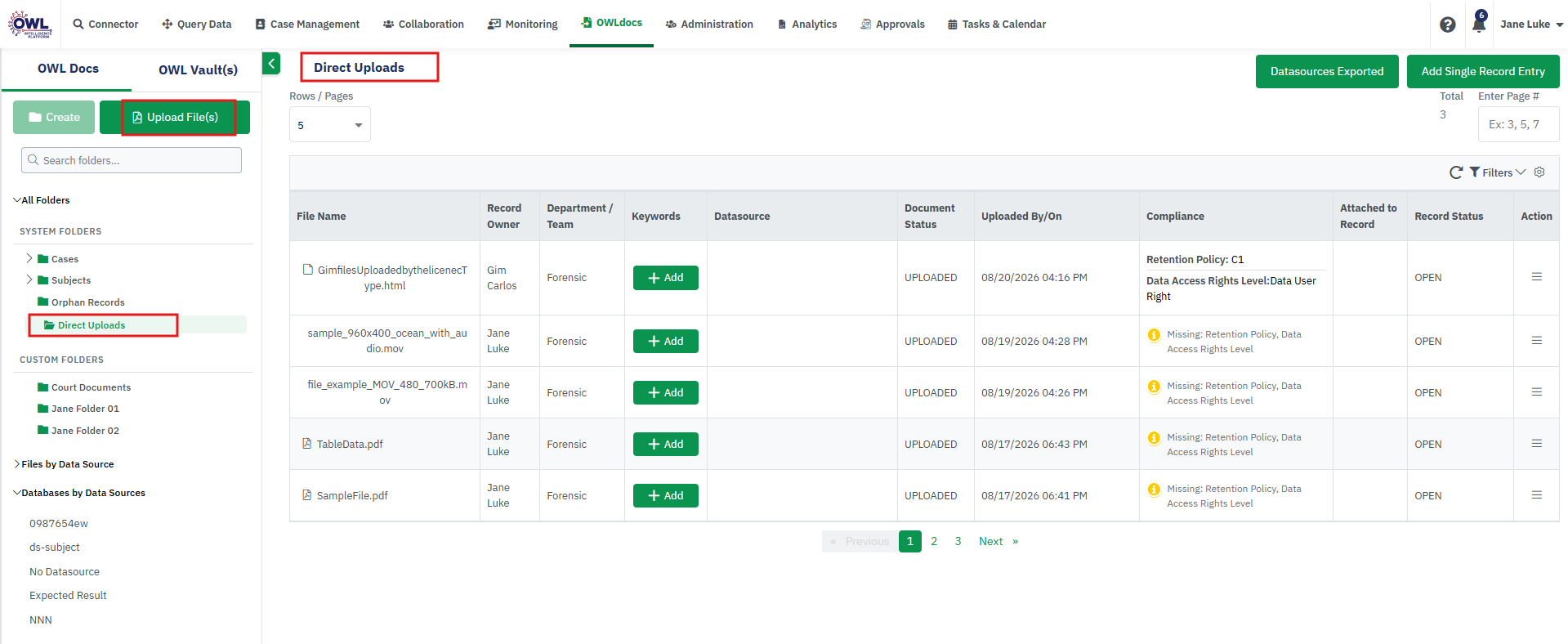Expand the Subjects folder chevron
Image resolution: width=1568 pixels, height=644 pixels.
pyautogui.click(x=29, y=280)
